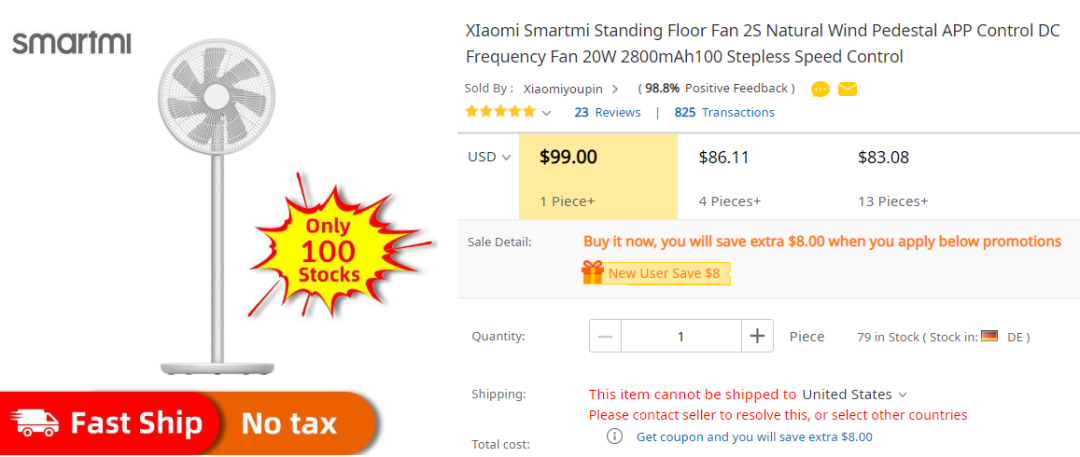This screenshot has height=457, width=1080.
Task: Click the yellow chat message icon
Action: tap(820, 89)
